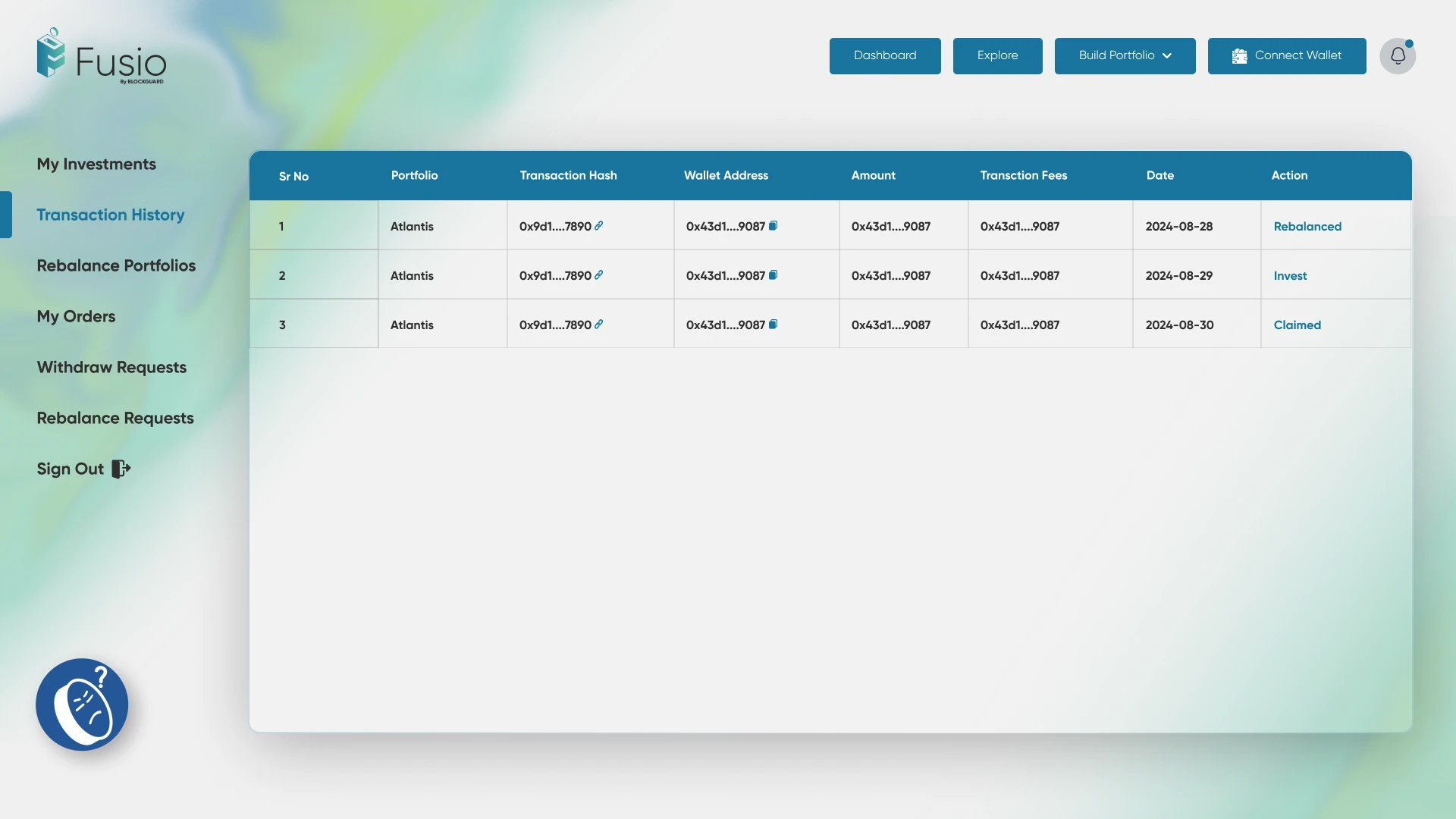Copy row 1 wallet address icon
This screenshot has height=819, width=1456.
pyautogui.click(x=773, y=226)
